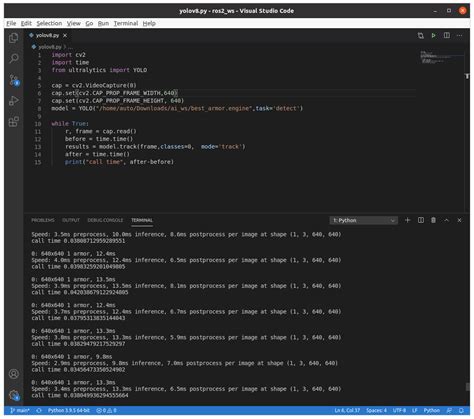Click 'after = time.time()' code line
This screenshot has height=419, width=474.
click(97, 154)
